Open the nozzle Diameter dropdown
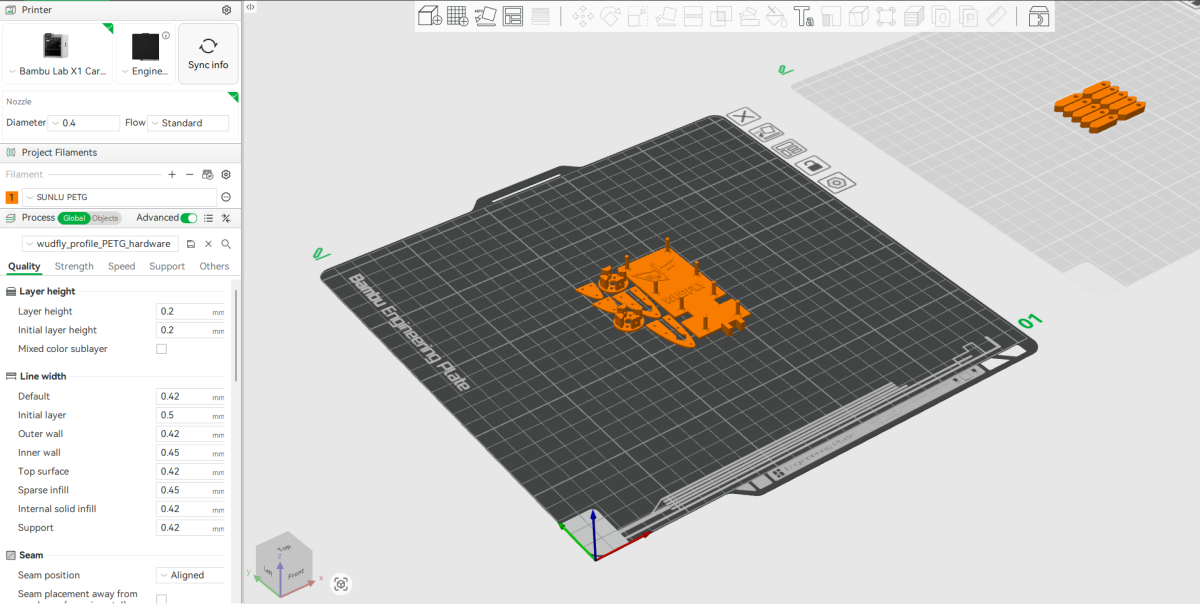 coord(83,123)
